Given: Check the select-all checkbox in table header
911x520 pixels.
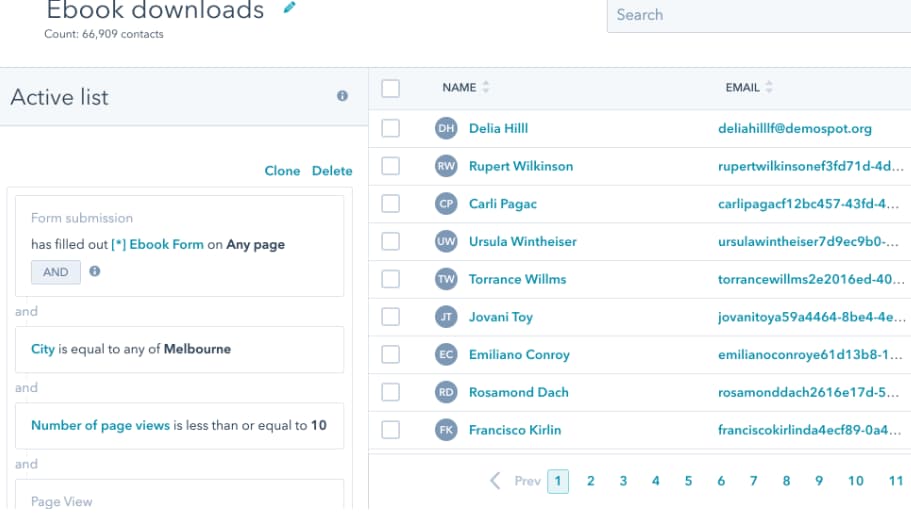Looking at the screenshot, I should pos(391,88).
